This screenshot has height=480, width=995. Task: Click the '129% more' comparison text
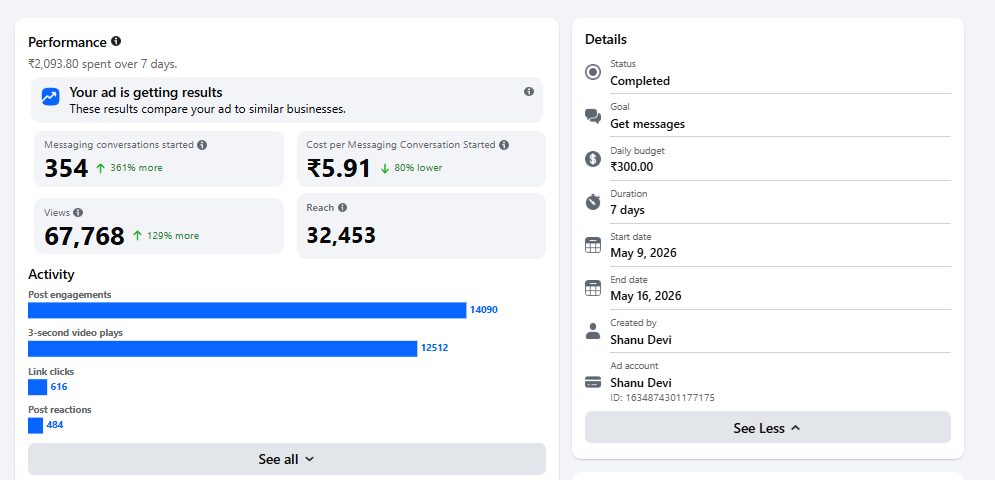[173, 236]
